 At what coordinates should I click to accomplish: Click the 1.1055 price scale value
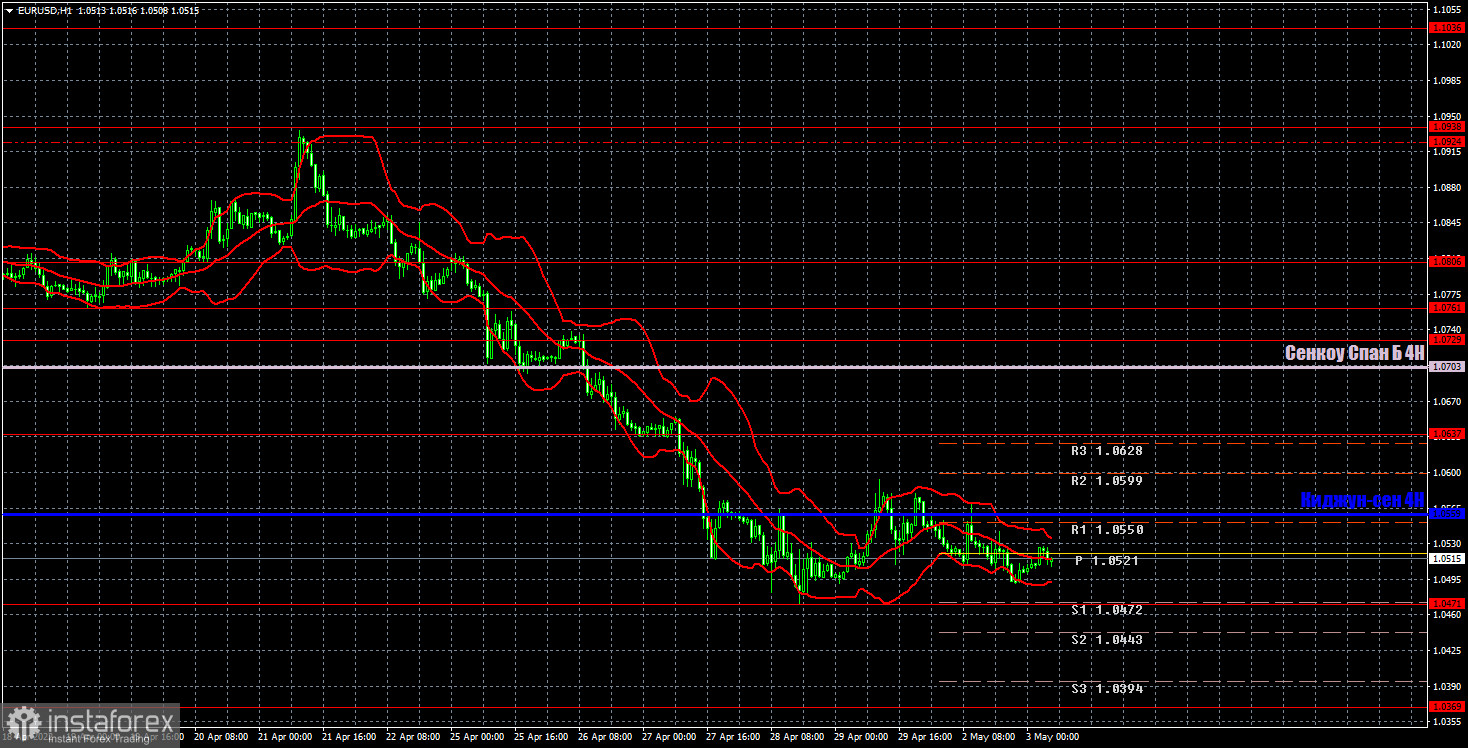tap(1447, 9)
